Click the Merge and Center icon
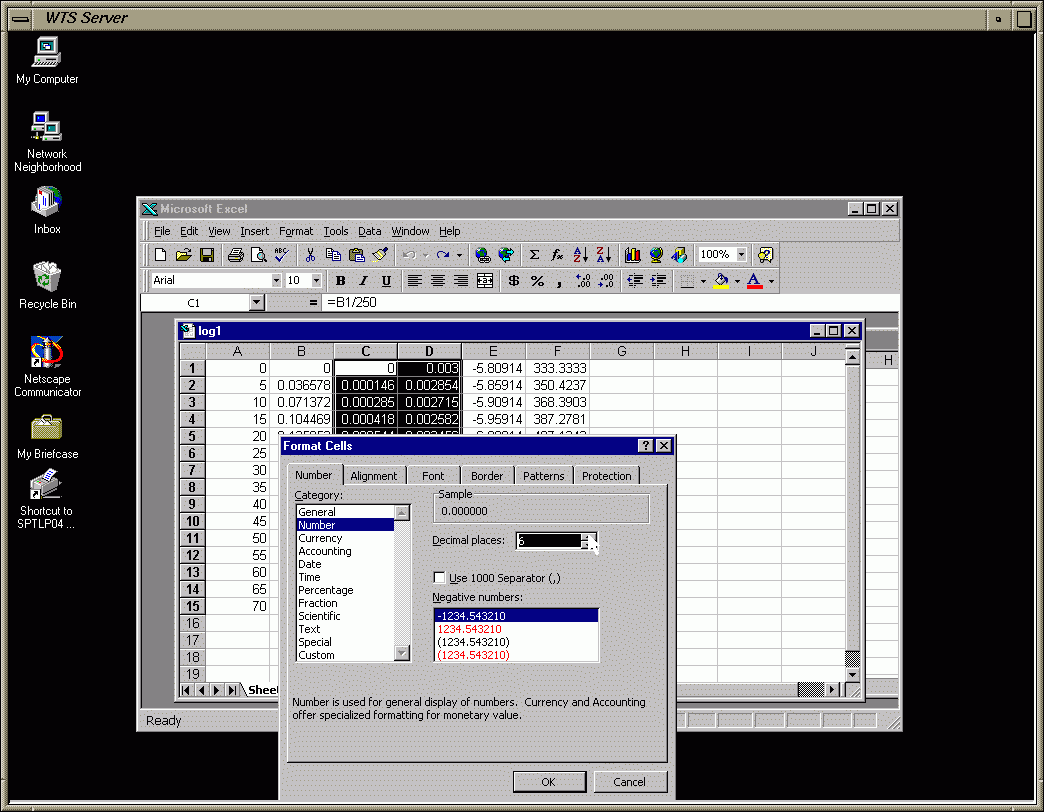Viewport: 1044px width, 812px height. pyautogui.click(x=485, y=281)
